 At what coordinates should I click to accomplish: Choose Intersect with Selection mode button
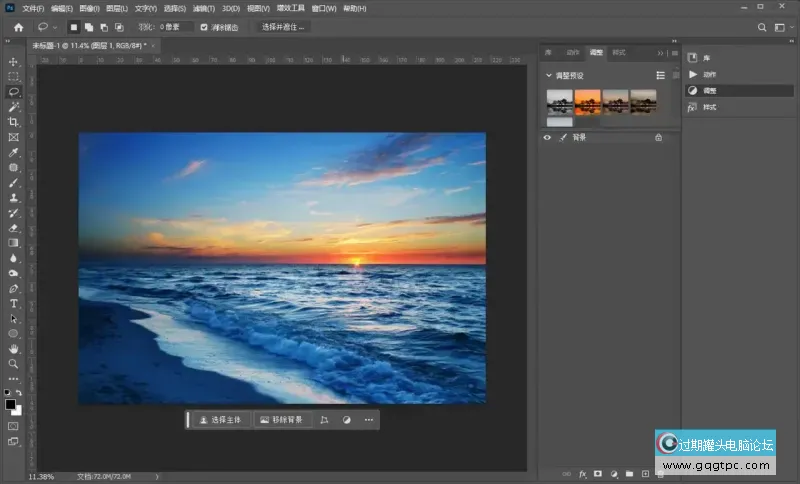119,27
